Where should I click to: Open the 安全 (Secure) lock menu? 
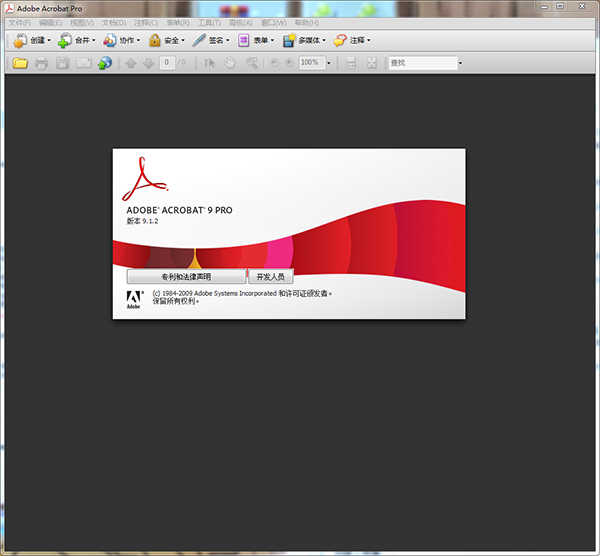coord(166,40)
